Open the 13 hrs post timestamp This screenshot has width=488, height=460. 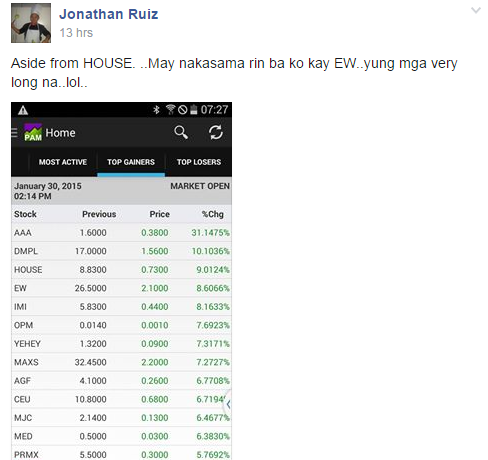click(76, 33)
